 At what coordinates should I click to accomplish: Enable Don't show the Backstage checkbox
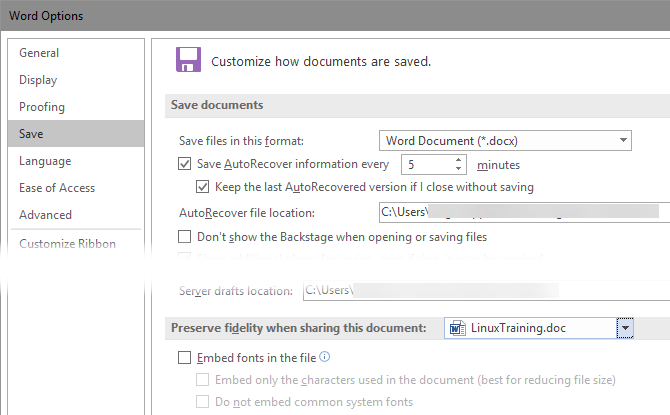(x=184, y=237)
